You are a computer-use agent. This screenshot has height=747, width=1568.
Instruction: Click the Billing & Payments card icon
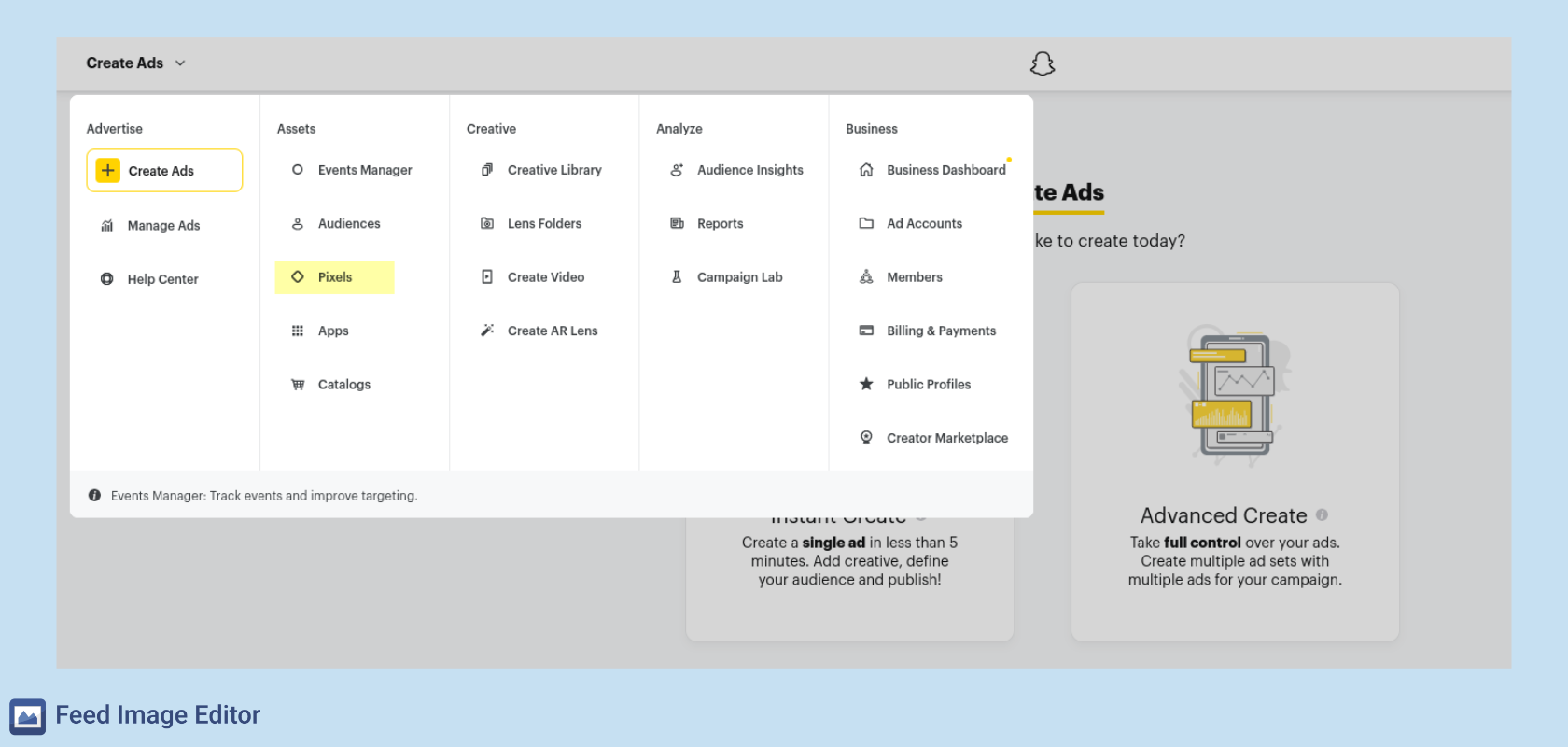866,331
